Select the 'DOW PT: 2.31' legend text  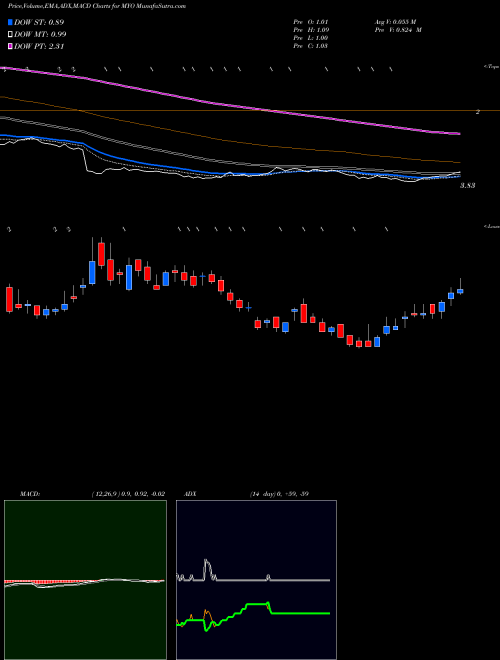click(x=39, y=46)
